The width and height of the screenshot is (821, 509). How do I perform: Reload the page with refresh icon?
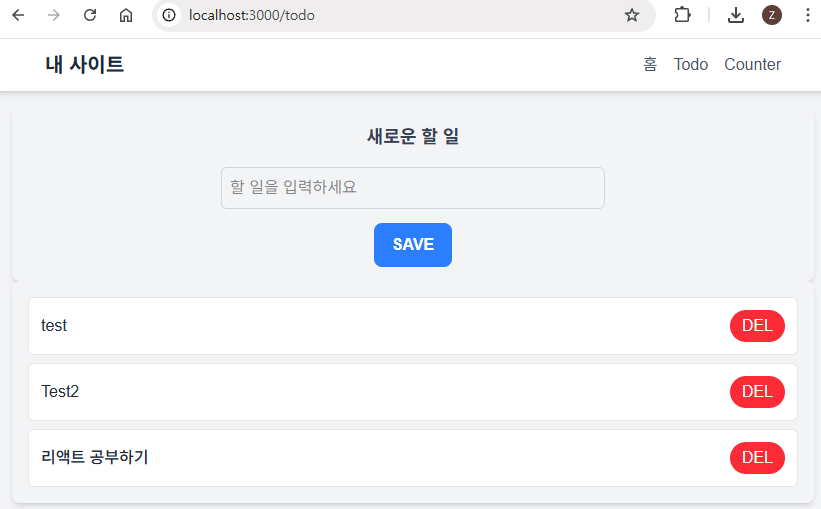(x=90, y=15)
